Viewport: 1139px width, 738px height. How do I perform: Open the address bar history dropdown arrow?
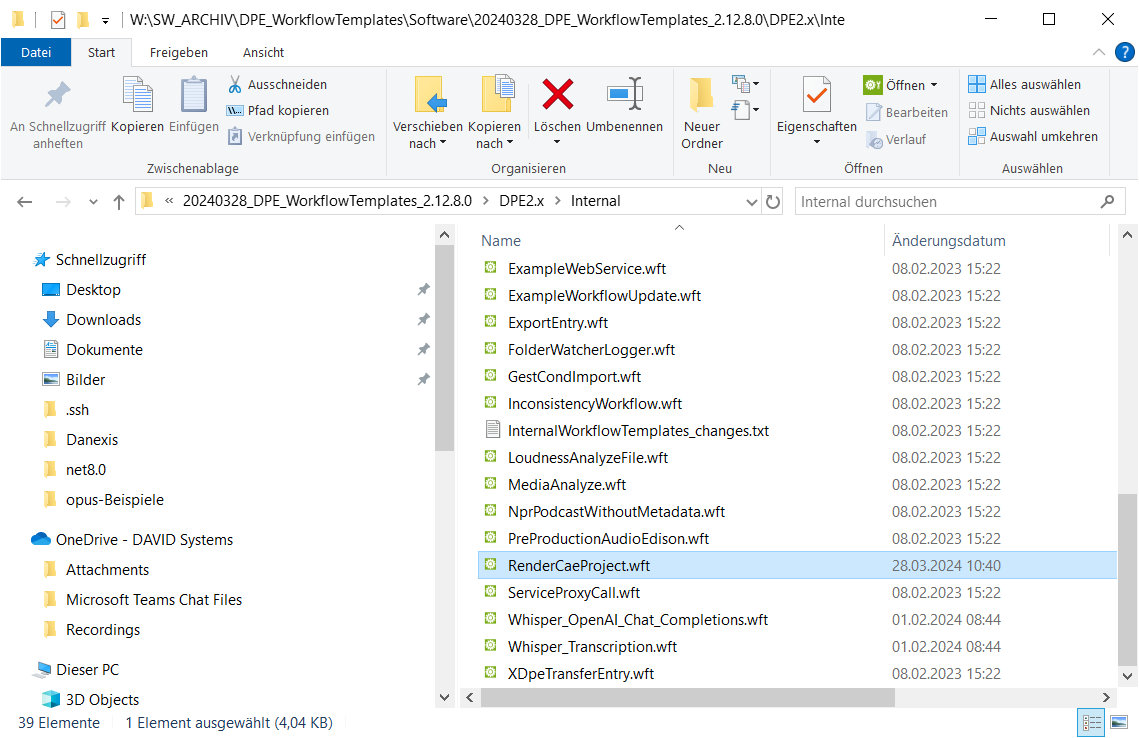point(752,202)
